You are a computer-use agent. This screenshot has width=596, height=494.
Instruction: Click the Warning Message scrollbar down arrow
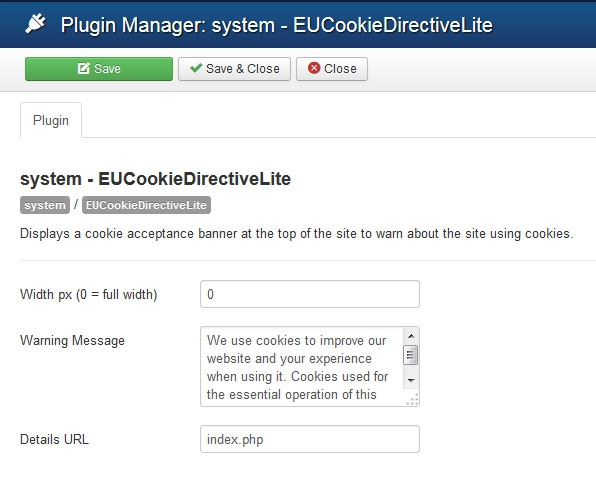click(411, 380)
